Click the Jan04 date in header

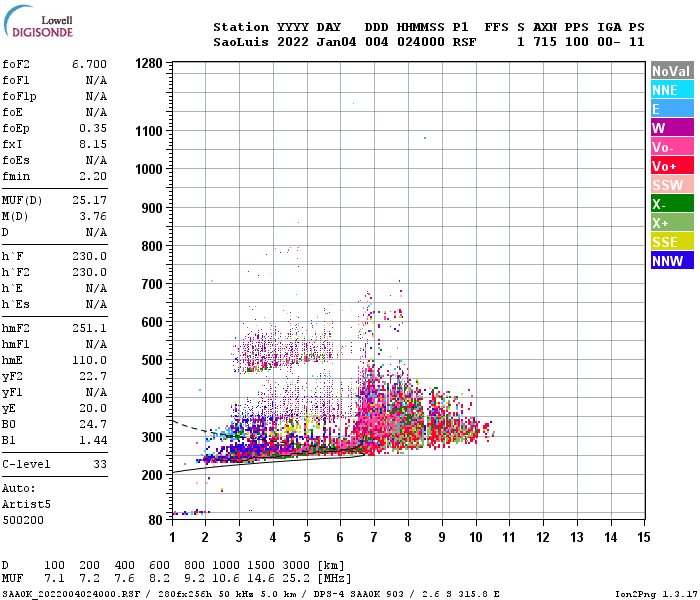pos(337,42)
